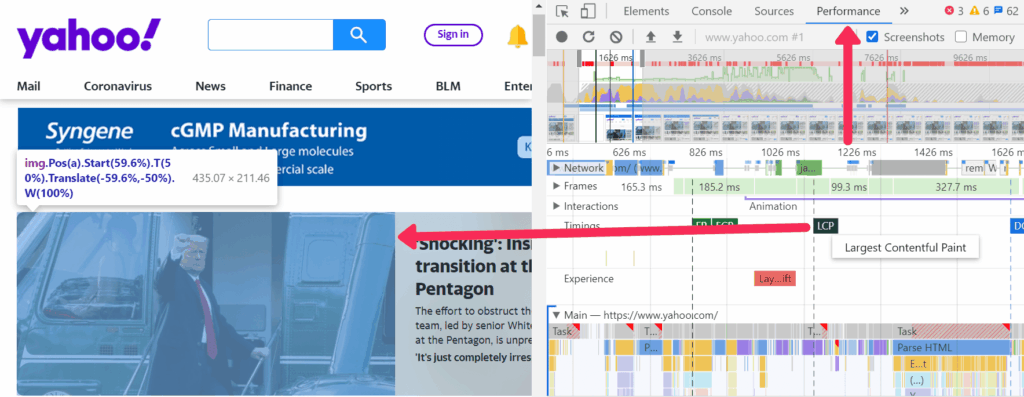Screen dimensions: 1024x397
Task: Click the Sign in button
Action: pyautogui.click(x=453, y=35)
